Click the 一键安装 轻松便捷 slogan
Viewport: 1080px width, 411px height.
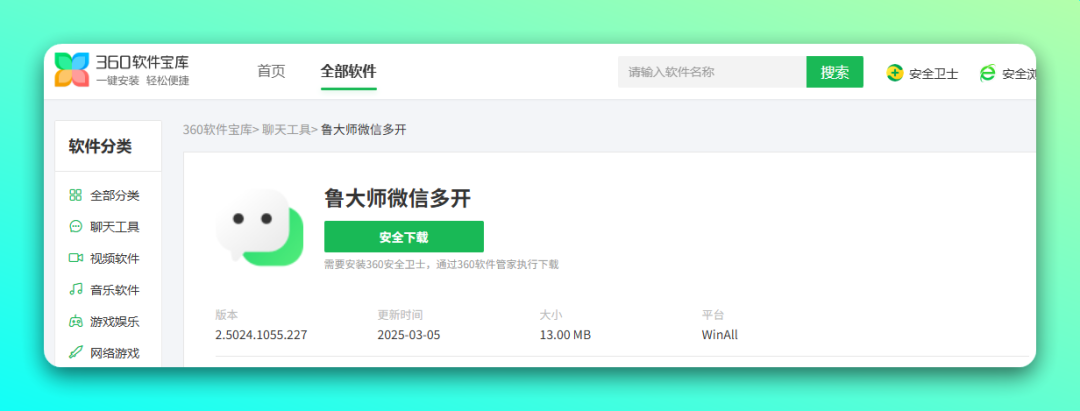click(x=142, y=81)
